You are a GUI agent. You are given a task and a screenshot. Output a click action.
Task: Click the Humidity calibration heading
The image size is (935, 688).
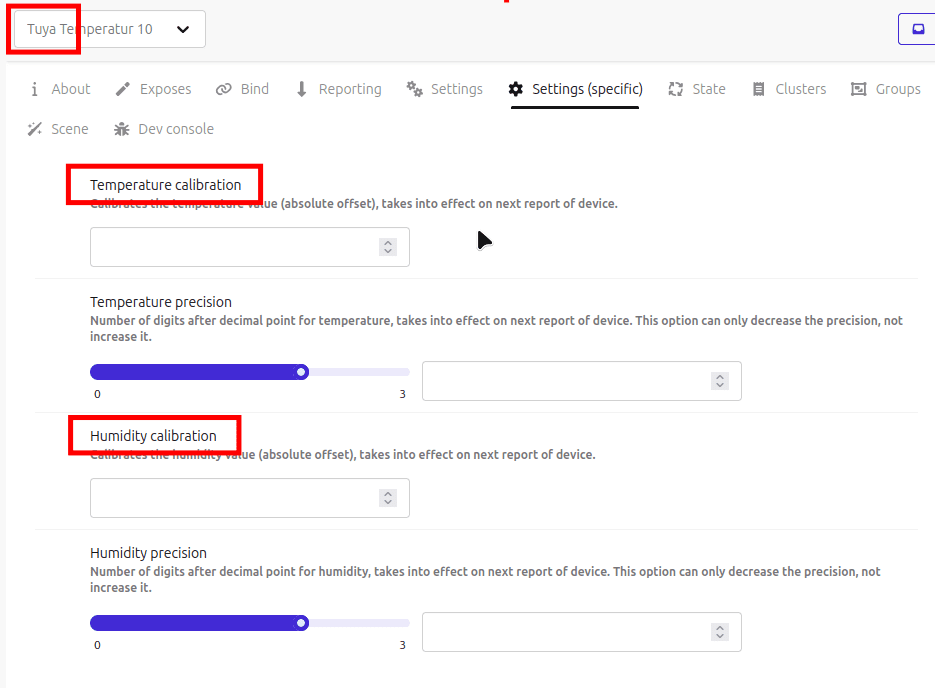[x=153, y=436]
